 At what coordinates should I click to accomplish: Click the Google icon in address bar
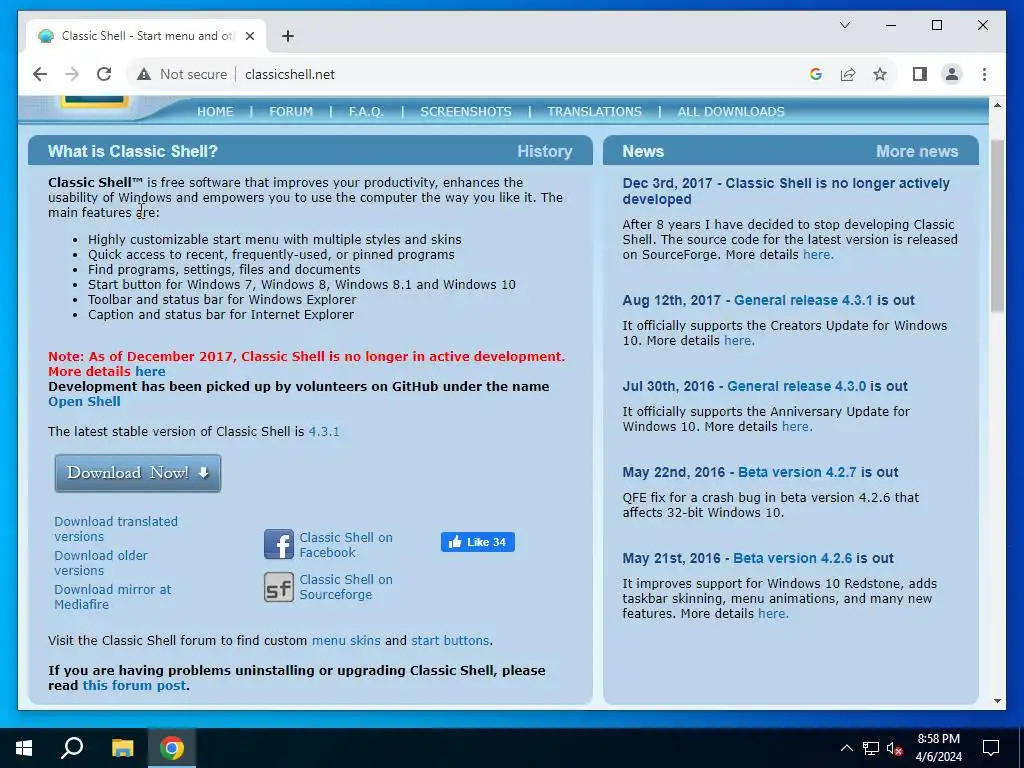(x=816, y=74)
